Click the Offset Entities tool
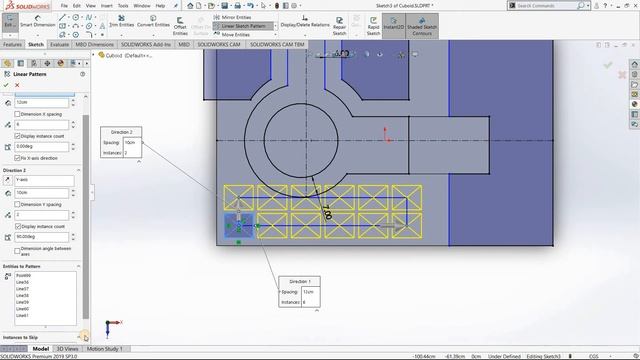This screenshot has height=360, width=640. click(180, 26)
